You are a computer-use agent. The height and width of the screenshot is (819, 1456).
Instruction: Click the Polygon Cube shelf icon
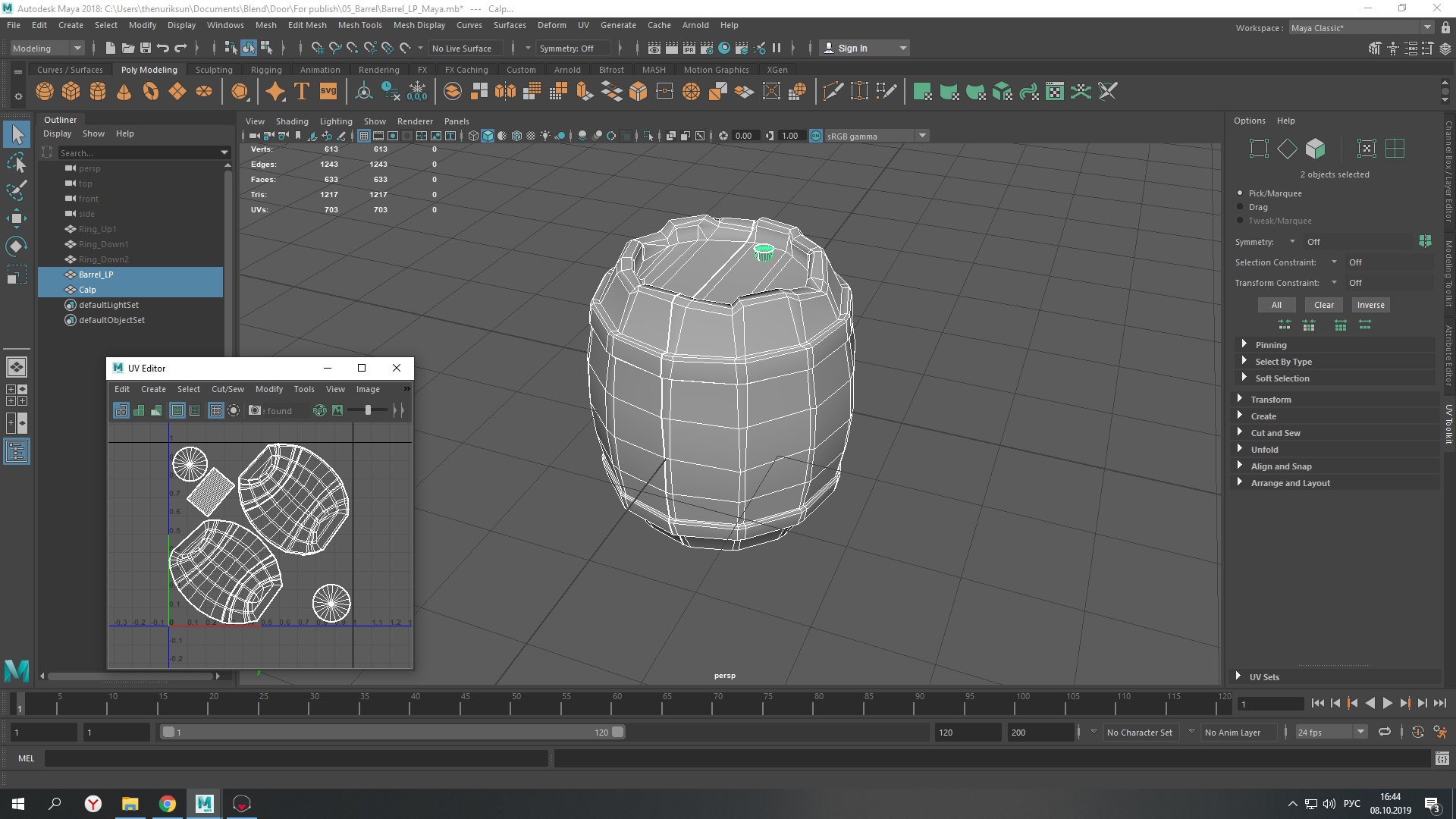pyautogui.click(x=71, y=92)
